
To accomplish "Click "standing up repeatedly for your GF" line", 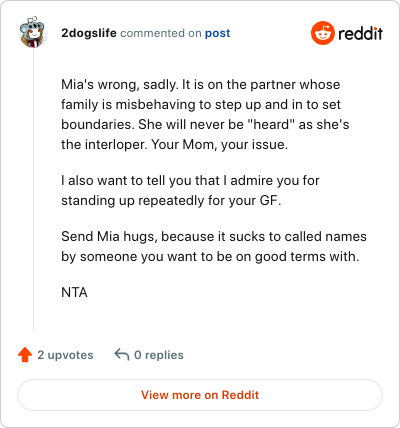I will [x=171, y=201].
